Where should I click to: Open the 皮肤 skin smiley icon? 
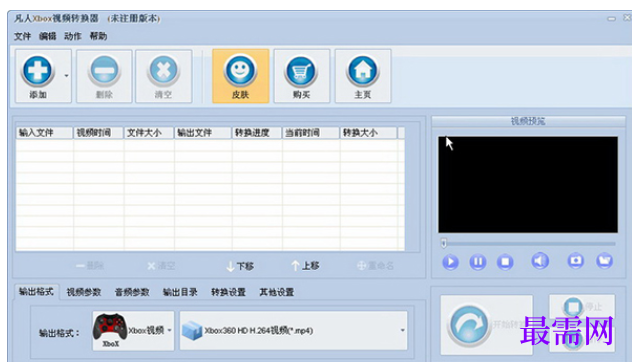(x=240, y=71)
